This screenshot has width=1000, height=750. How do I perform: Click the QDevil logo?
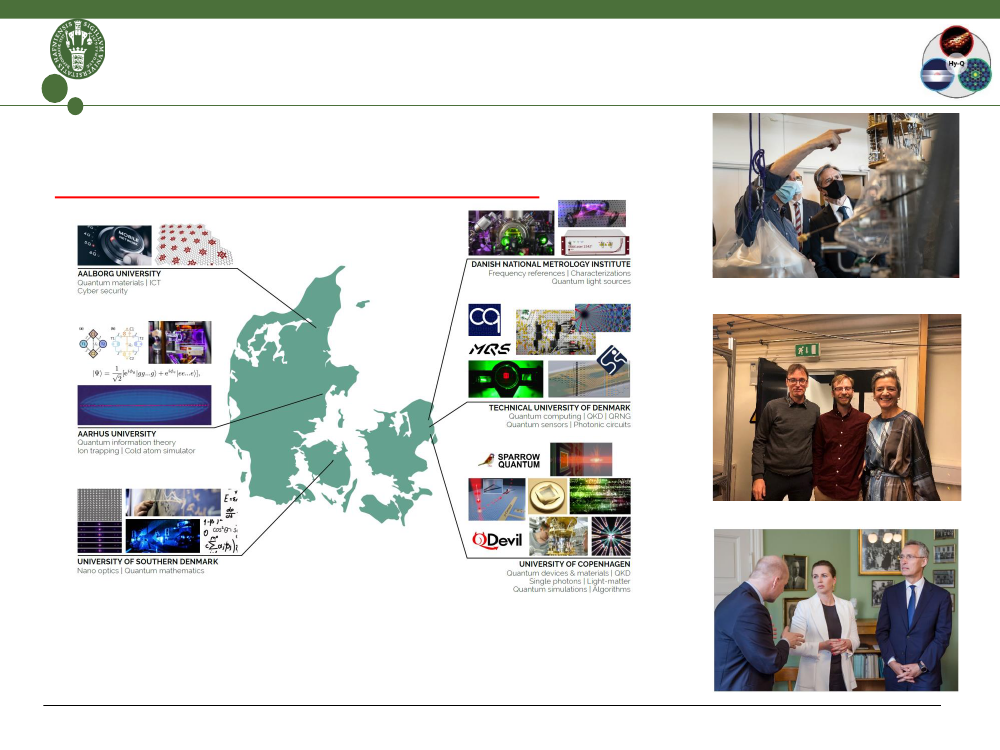(x=497, y=541)
